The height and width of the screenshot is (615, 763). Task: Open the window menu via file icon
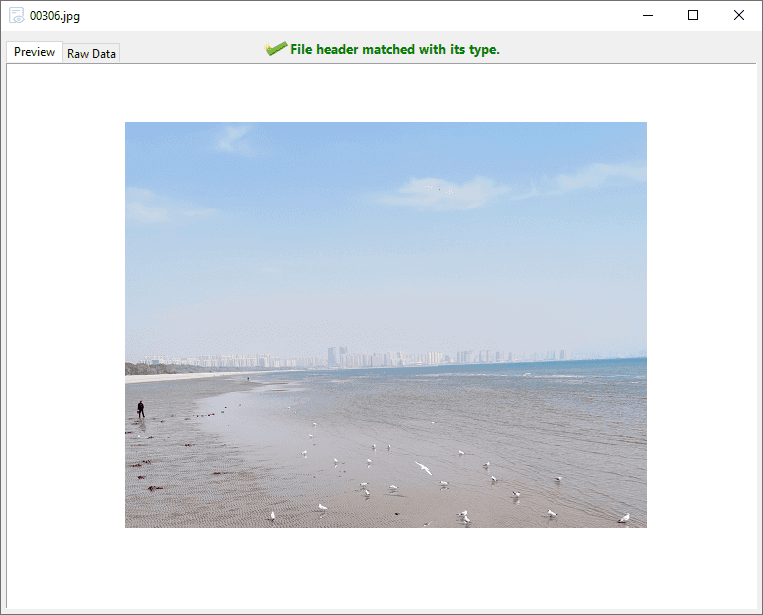(16, 15)
